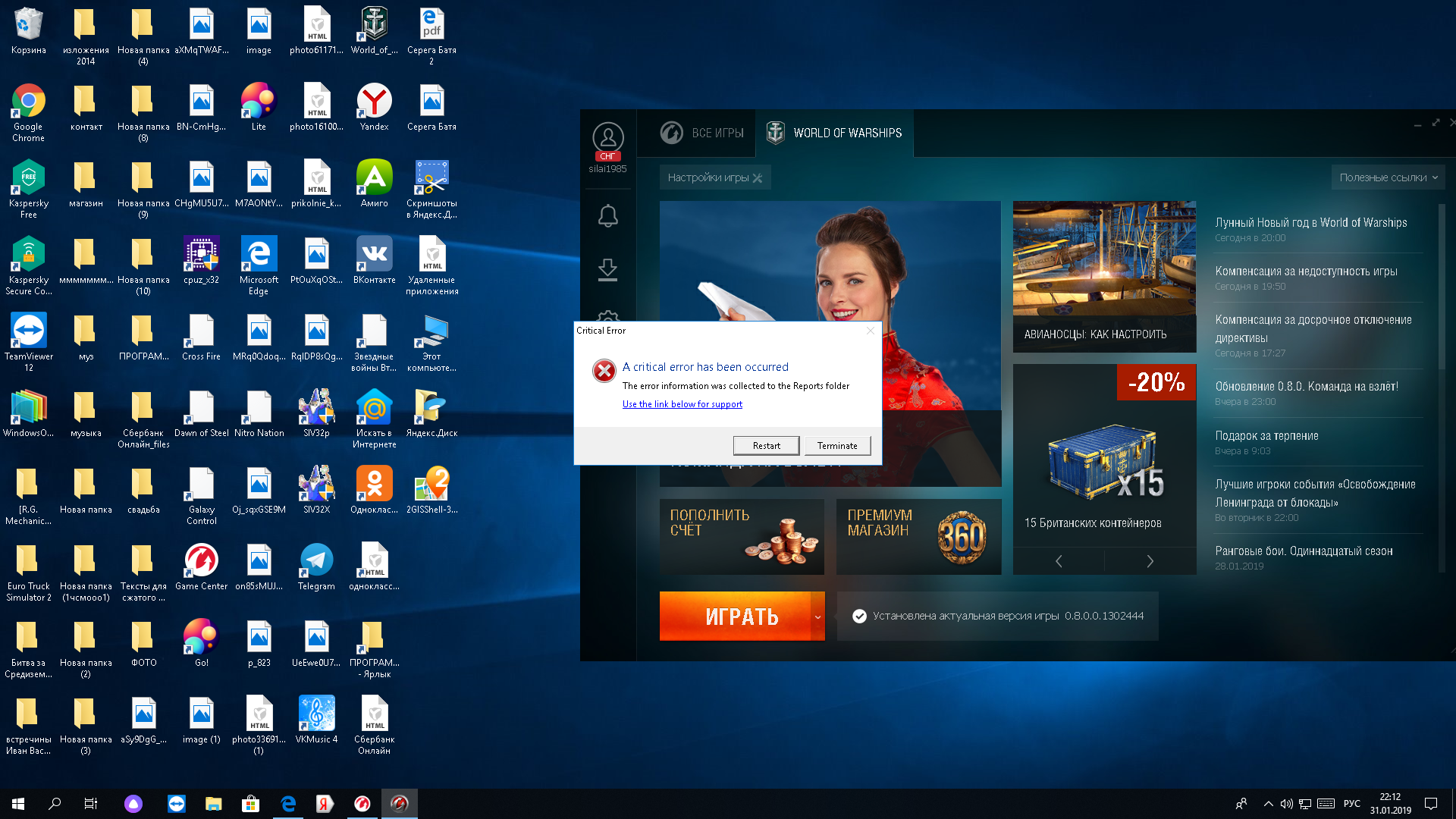Expand the Полезные ссылки dropdown

point(1388,177)
